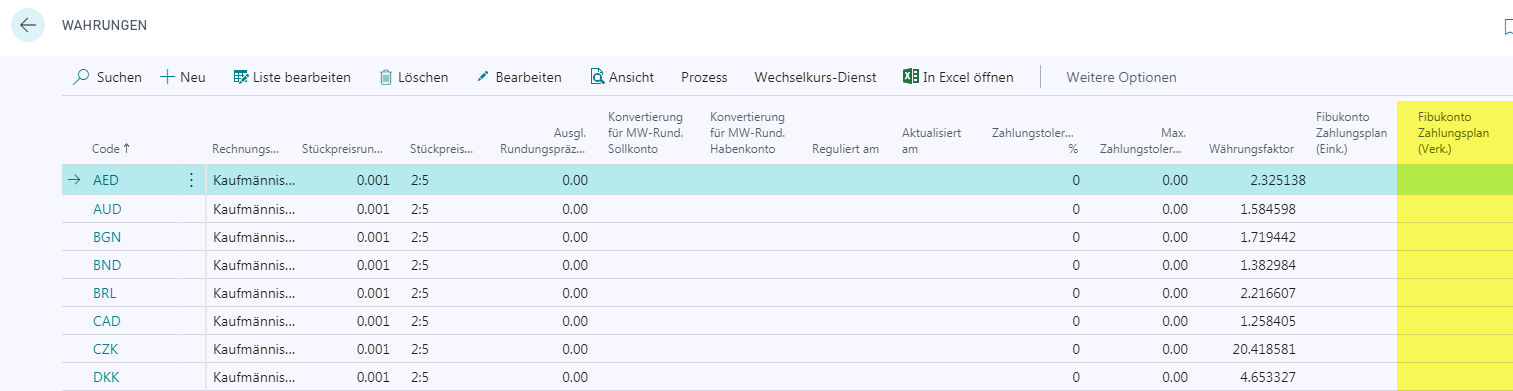The image size is (1513, 391).
Task: Sort by the Code column header
Action: point(111,149)
